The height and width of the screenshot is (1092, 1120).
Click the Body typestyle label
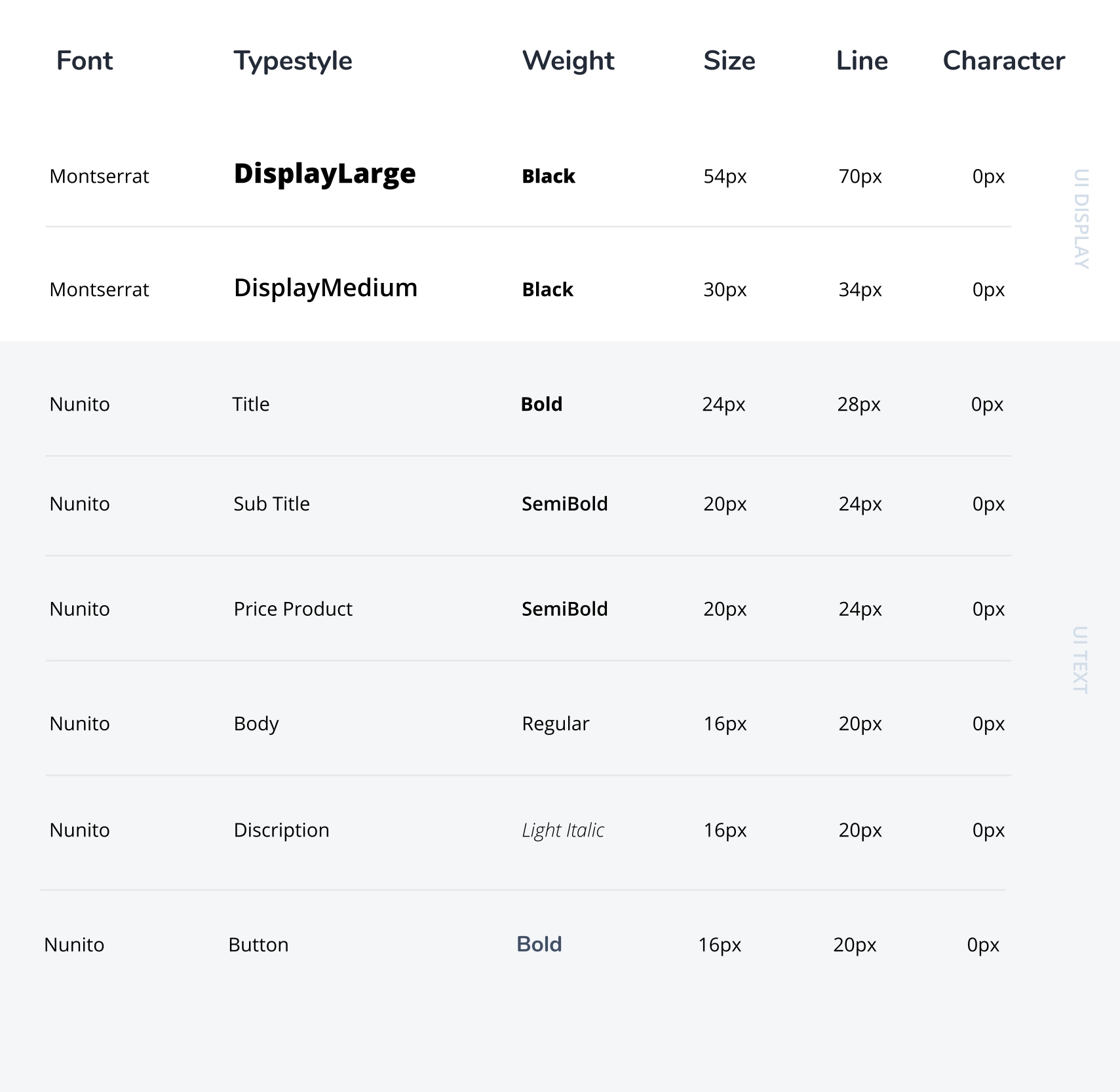click(x=256, y=725)
